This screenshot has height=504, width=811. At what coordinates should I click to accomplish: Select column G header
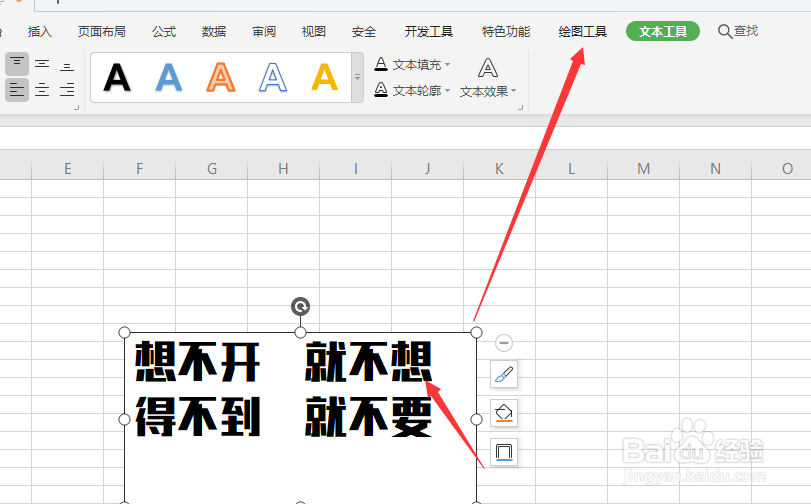pyautogui.click(x=212, y=169)
